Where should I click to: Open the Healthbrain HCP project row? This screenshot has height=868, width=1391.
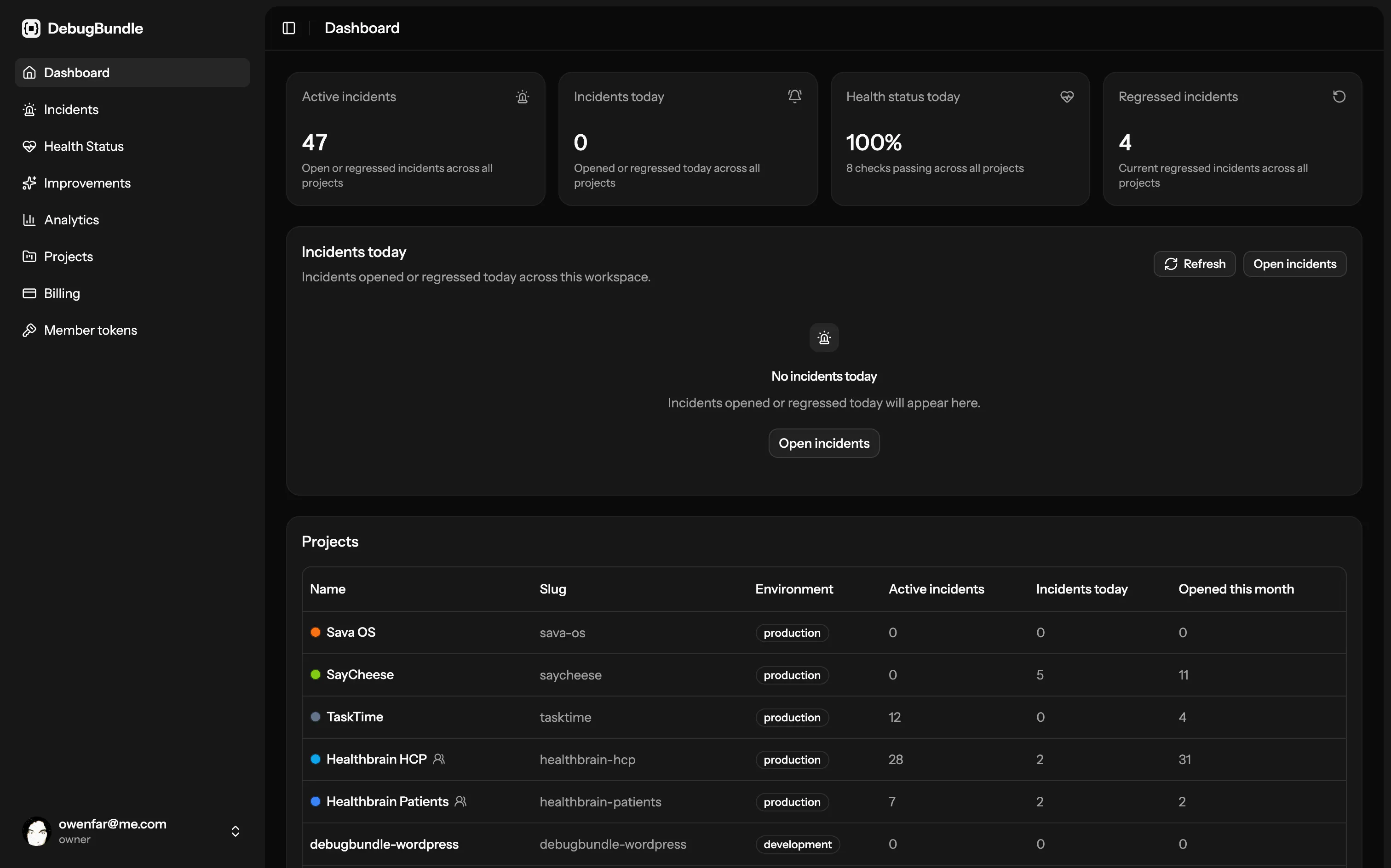pyautogui.click(x=823, y=759)
